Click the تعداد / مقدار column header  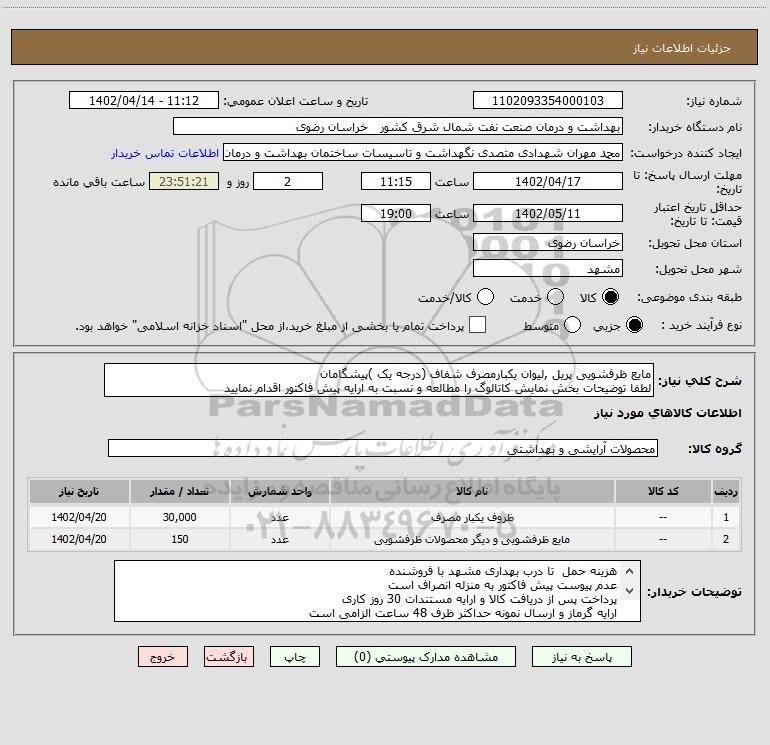pyautogui.click(x=180, y=492)
